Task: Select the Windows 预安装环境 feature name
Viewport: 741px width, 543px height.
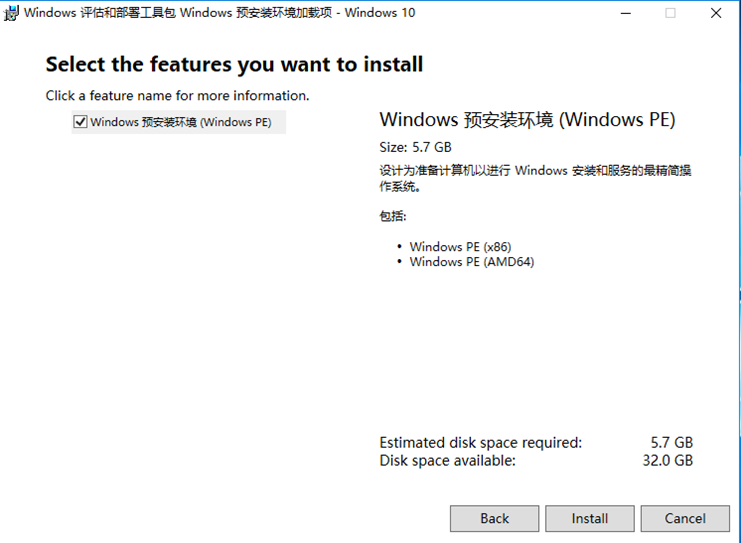Action: pos(180,122)
